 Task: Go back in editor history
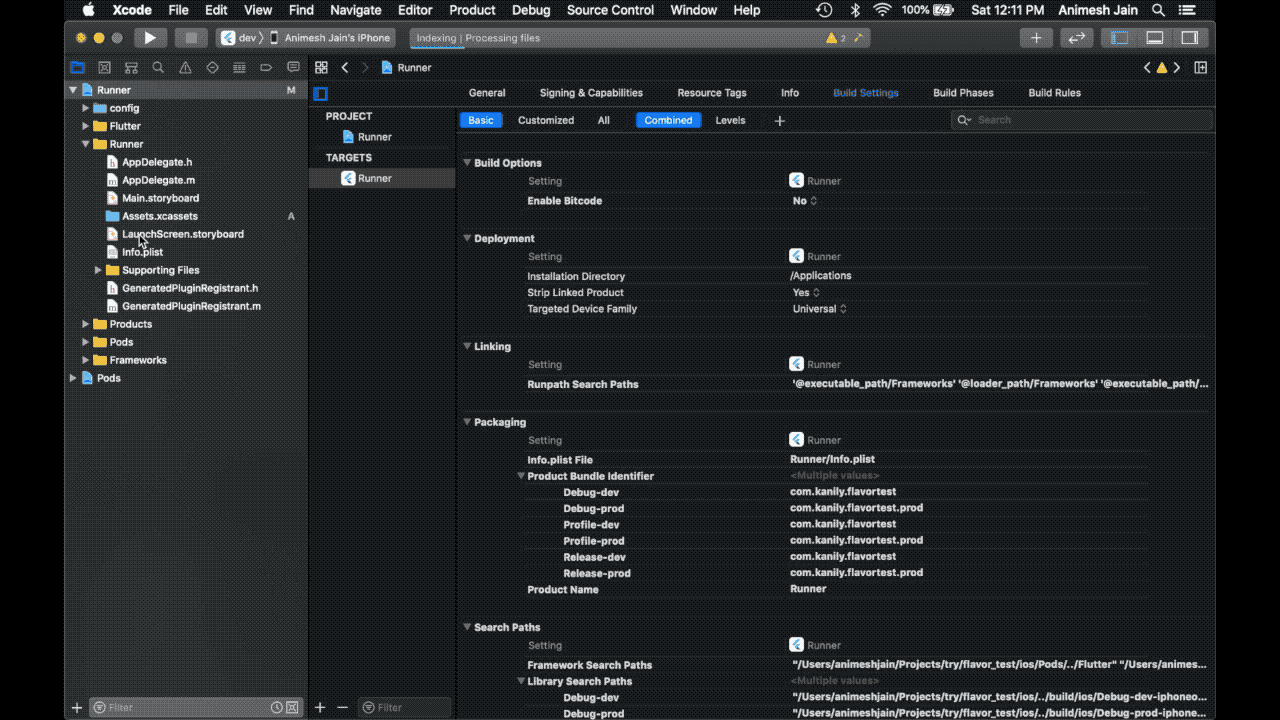[345, 68]
